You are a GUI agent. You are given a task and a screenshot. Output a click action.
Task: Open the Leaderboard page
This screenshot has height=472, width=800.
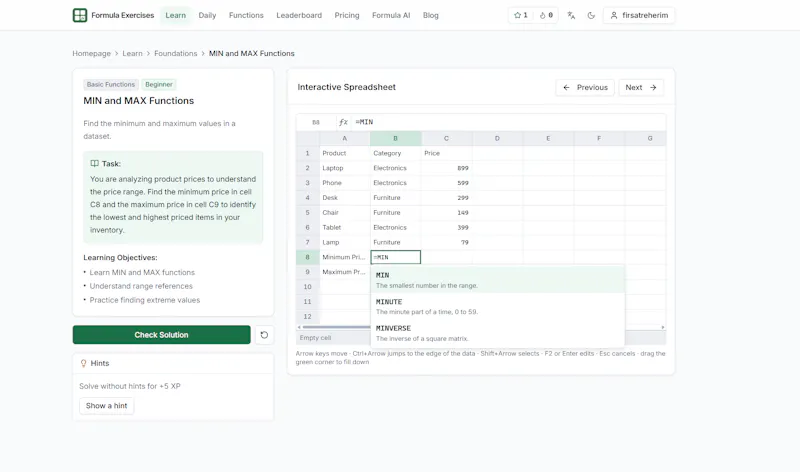click(x=299, y=15)
